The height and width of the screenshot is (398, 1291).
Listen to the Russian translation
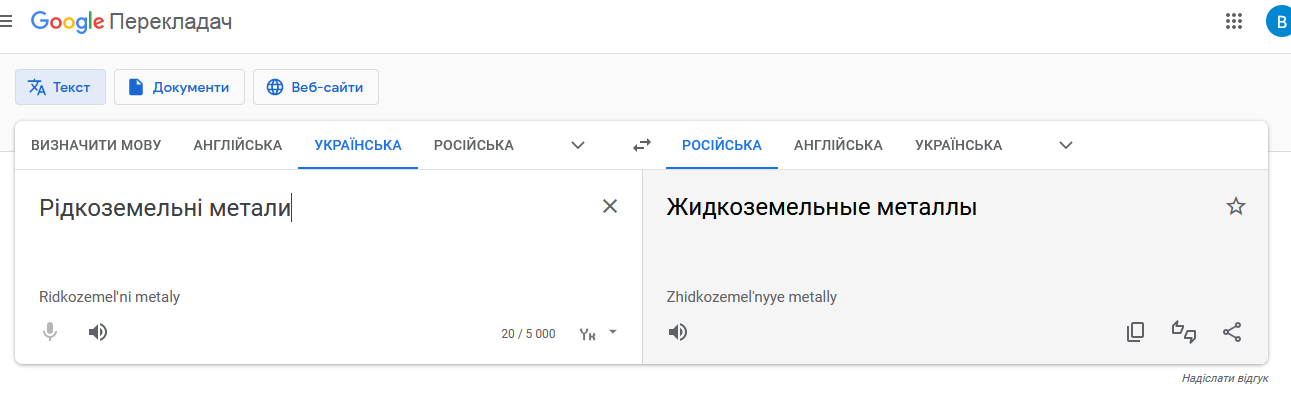(x=678, y=332)
